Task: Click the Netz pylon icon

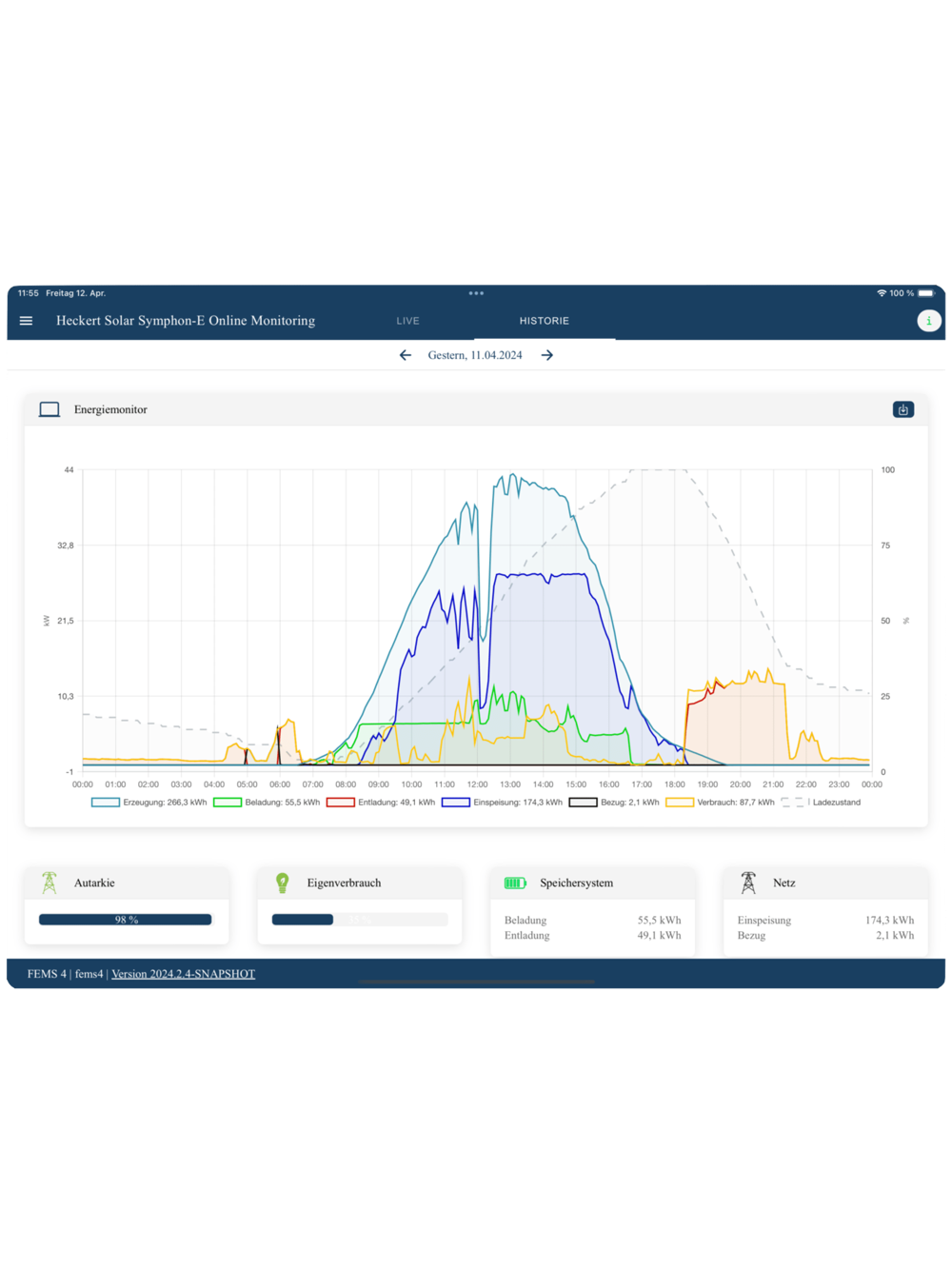Action: point(748,883)
